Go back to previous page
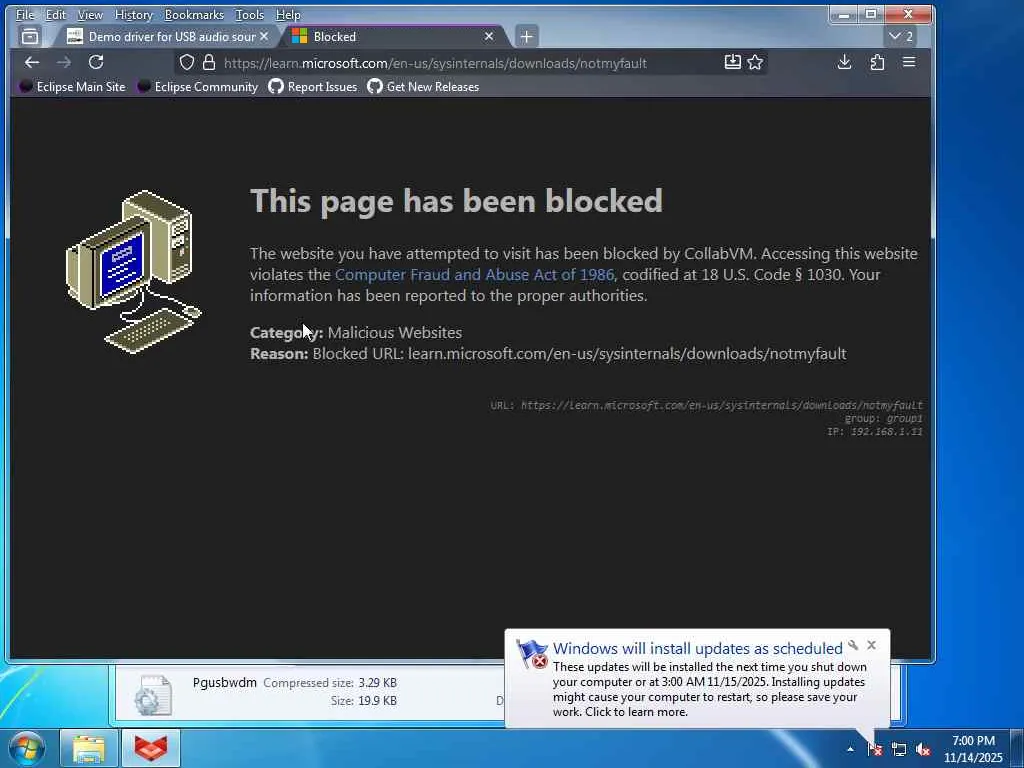This screenshot has height=768, width=1024. [x=31, y=62]
